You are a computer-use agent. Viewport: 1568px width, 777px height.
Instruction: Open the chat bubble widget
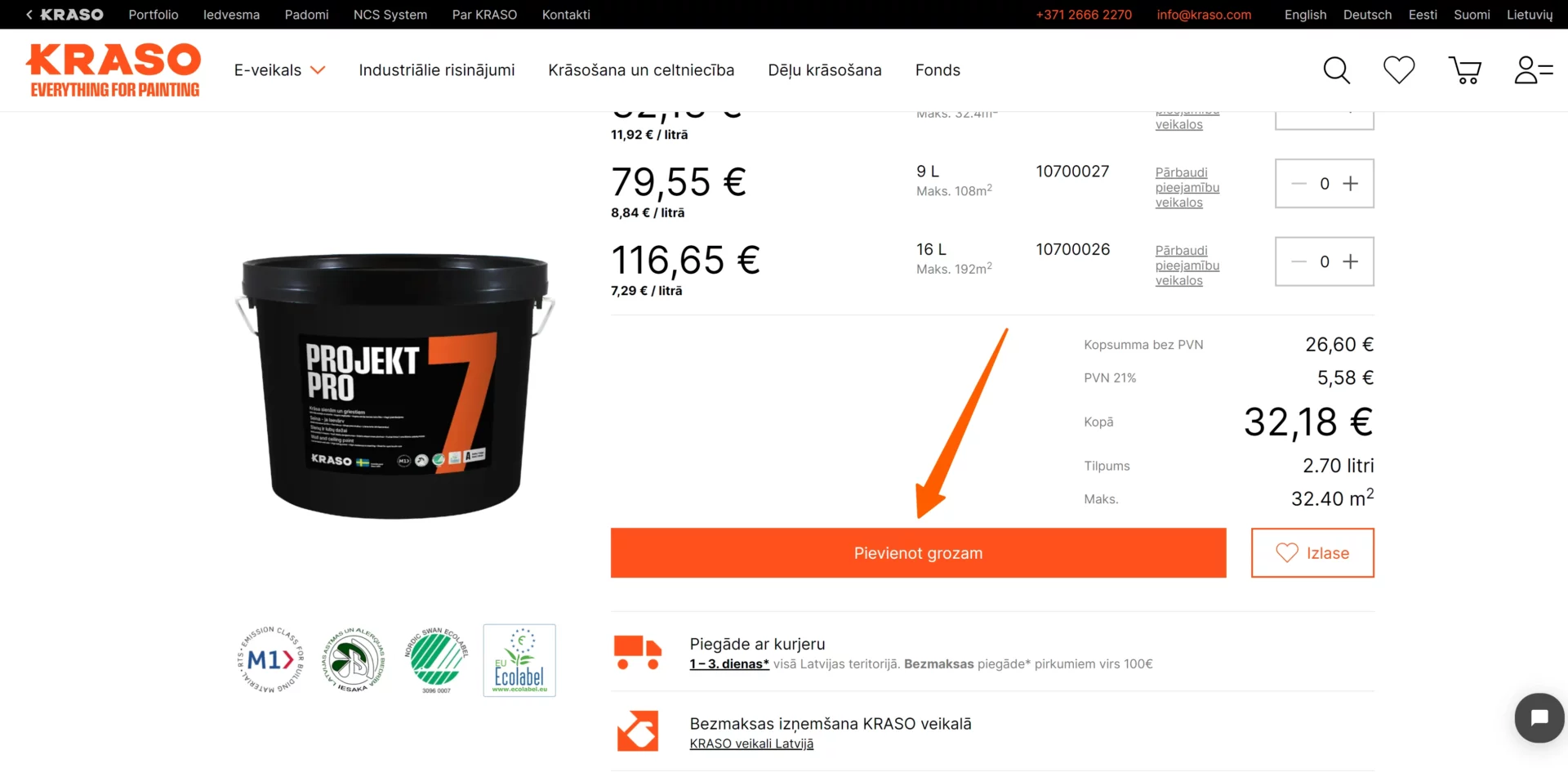[x=1539, y=717]
